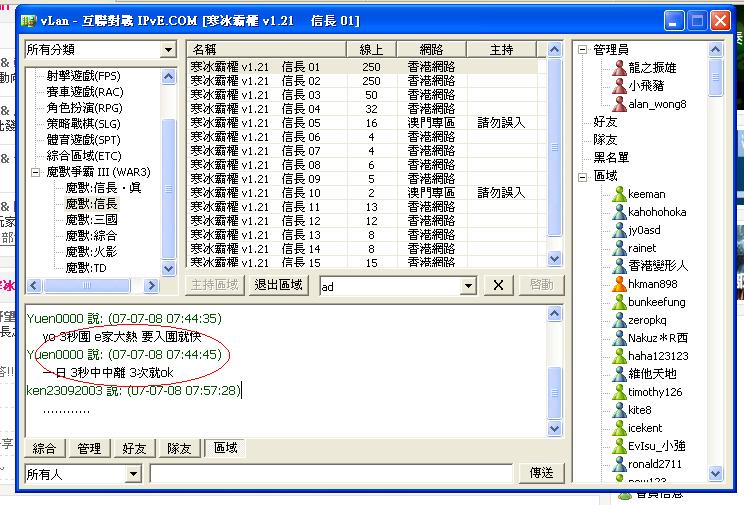
Task: Click the avatar icon of bunkeefung
Action: coord(619,302)
